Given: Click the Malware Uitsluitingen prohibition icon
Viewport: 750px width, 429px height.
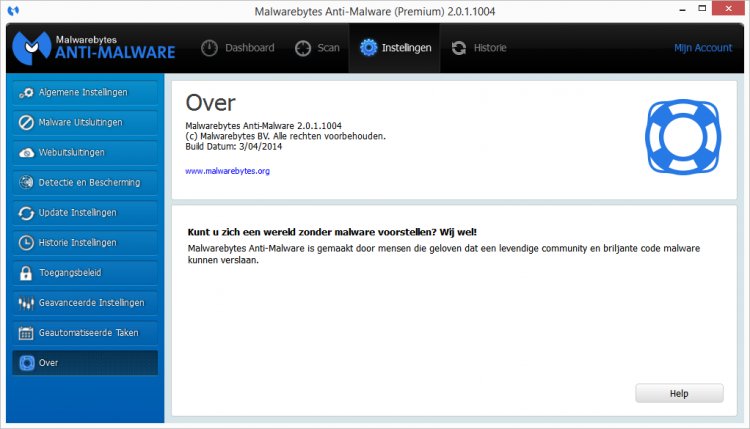Looking at the screenshot, I should coord(26,122).
